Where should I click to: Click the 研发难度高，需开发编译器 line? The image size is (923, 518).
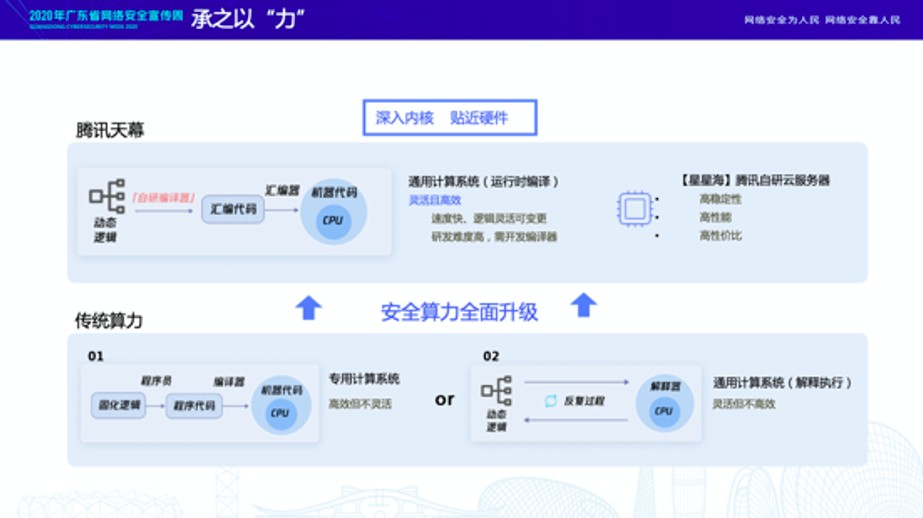pos(494,237)
